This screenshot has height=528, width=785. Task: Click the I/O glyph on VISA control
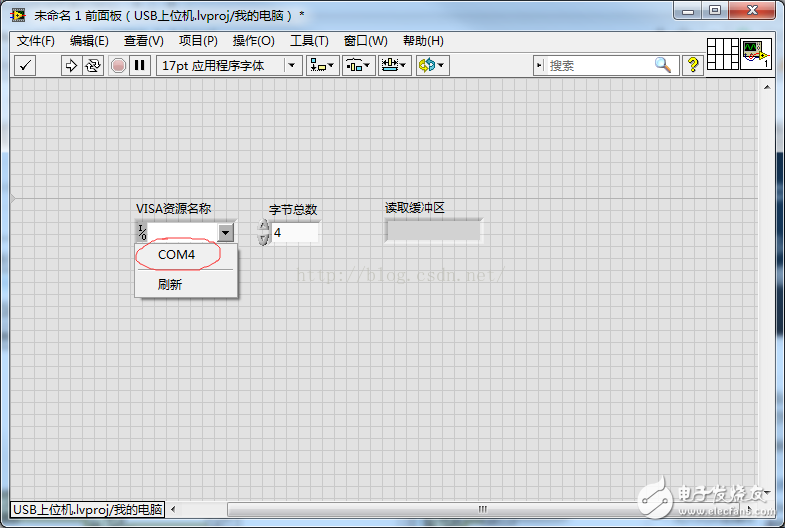142,232
